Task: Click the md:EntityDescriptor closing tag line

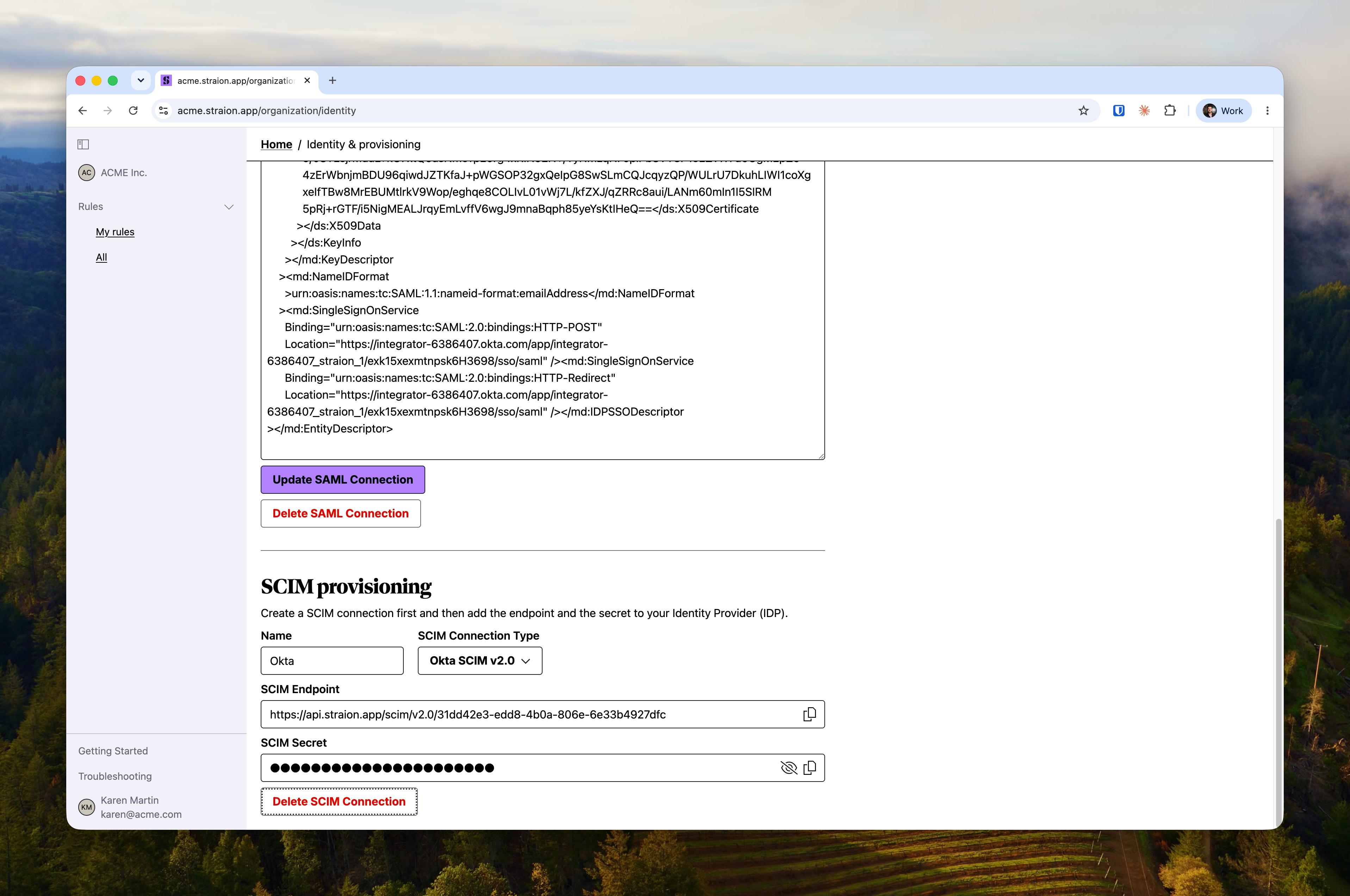Action: tap(330, 429)
